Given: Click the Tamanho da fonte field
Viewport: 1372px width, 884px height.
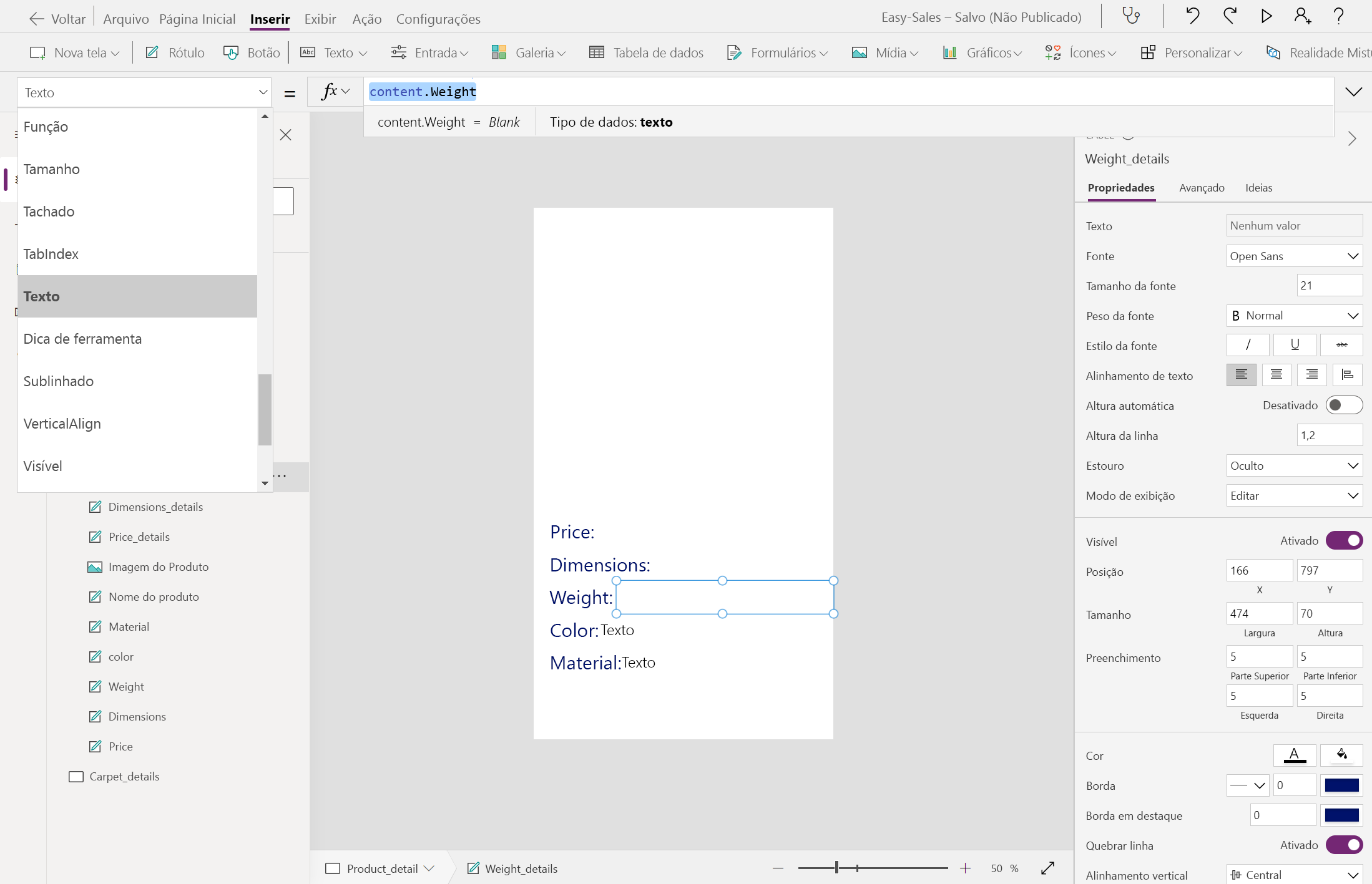Looking at the screenshot, I should point(1330,286).
